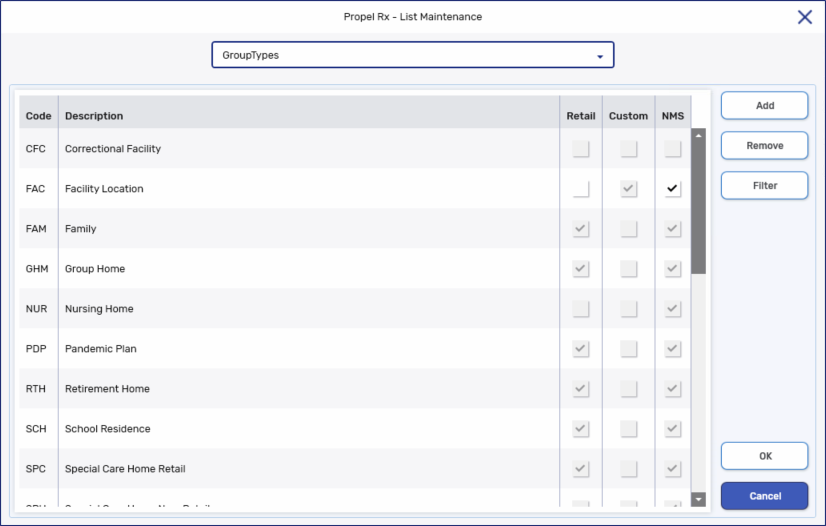Toggle Custom checkbox for Group Home

coord(628,269)
